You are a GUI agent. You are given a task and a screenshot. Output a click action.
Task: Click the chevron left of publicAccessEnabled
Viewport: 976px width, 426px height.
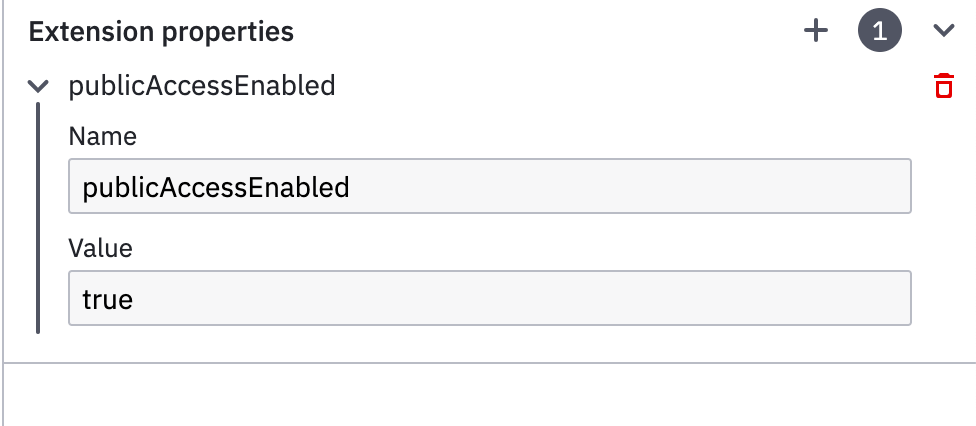point(38,86)
